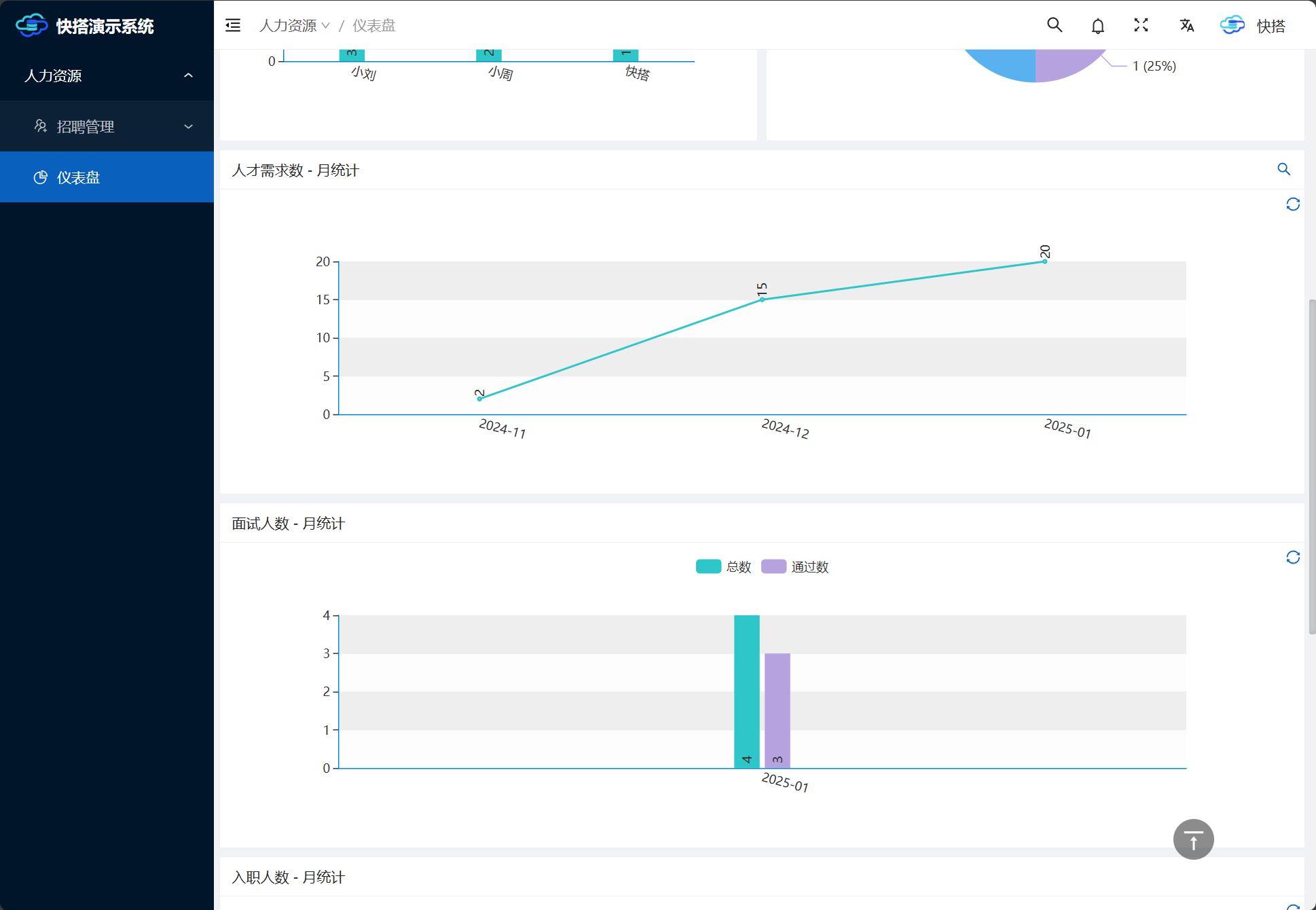Click the 快搭 username in the header
Image resolution: width=1316 pixels, height=910 pixels.
[x=1271, y=26]
